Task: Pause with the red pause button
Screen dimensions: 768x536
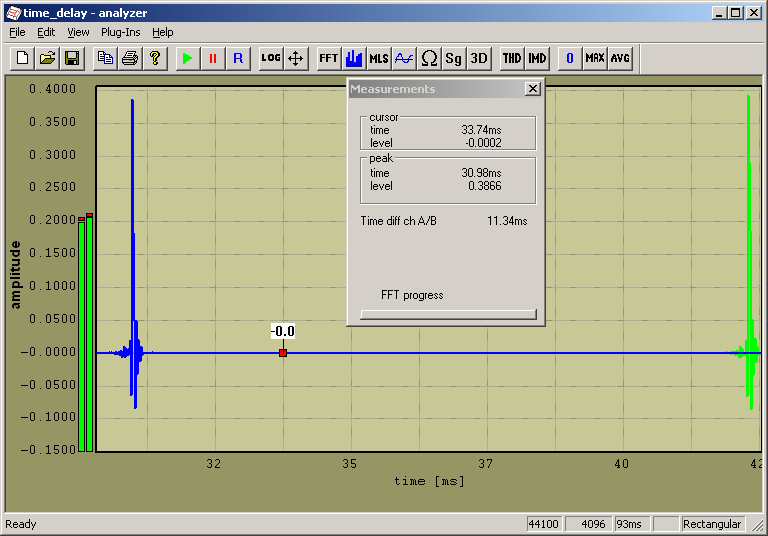Action: pyautogui.click(x=212, y=58)
